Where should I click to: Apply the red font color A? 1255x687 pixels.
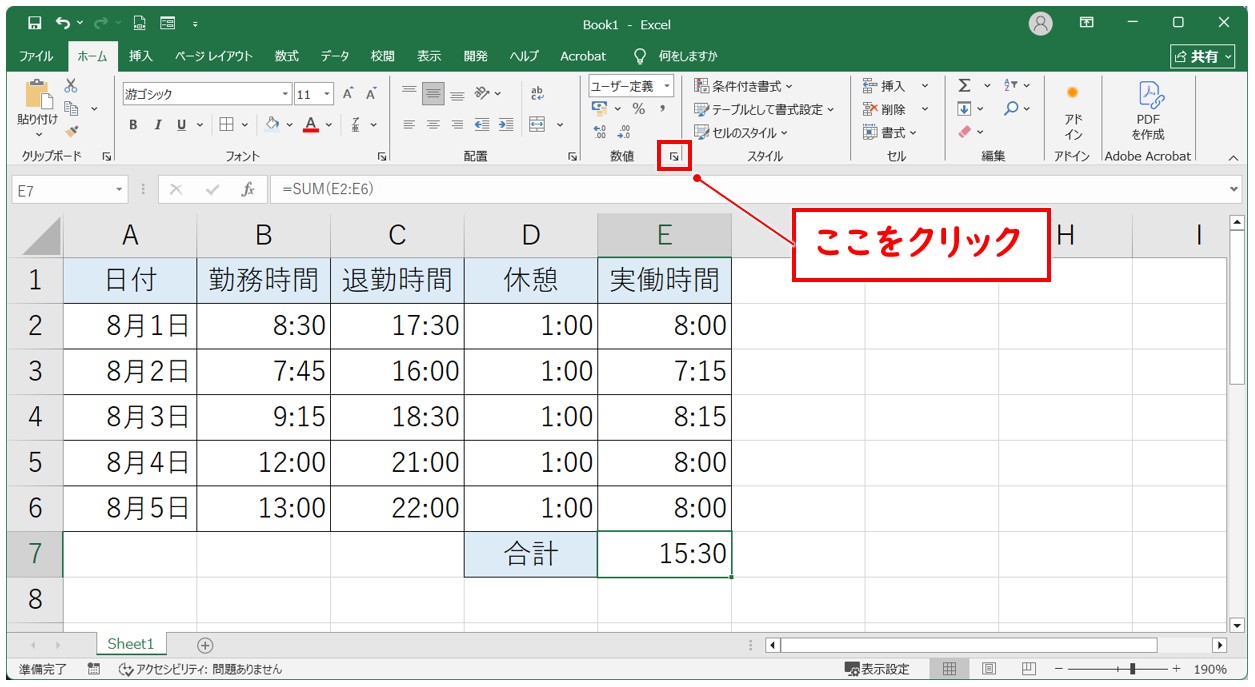[311, 125]
